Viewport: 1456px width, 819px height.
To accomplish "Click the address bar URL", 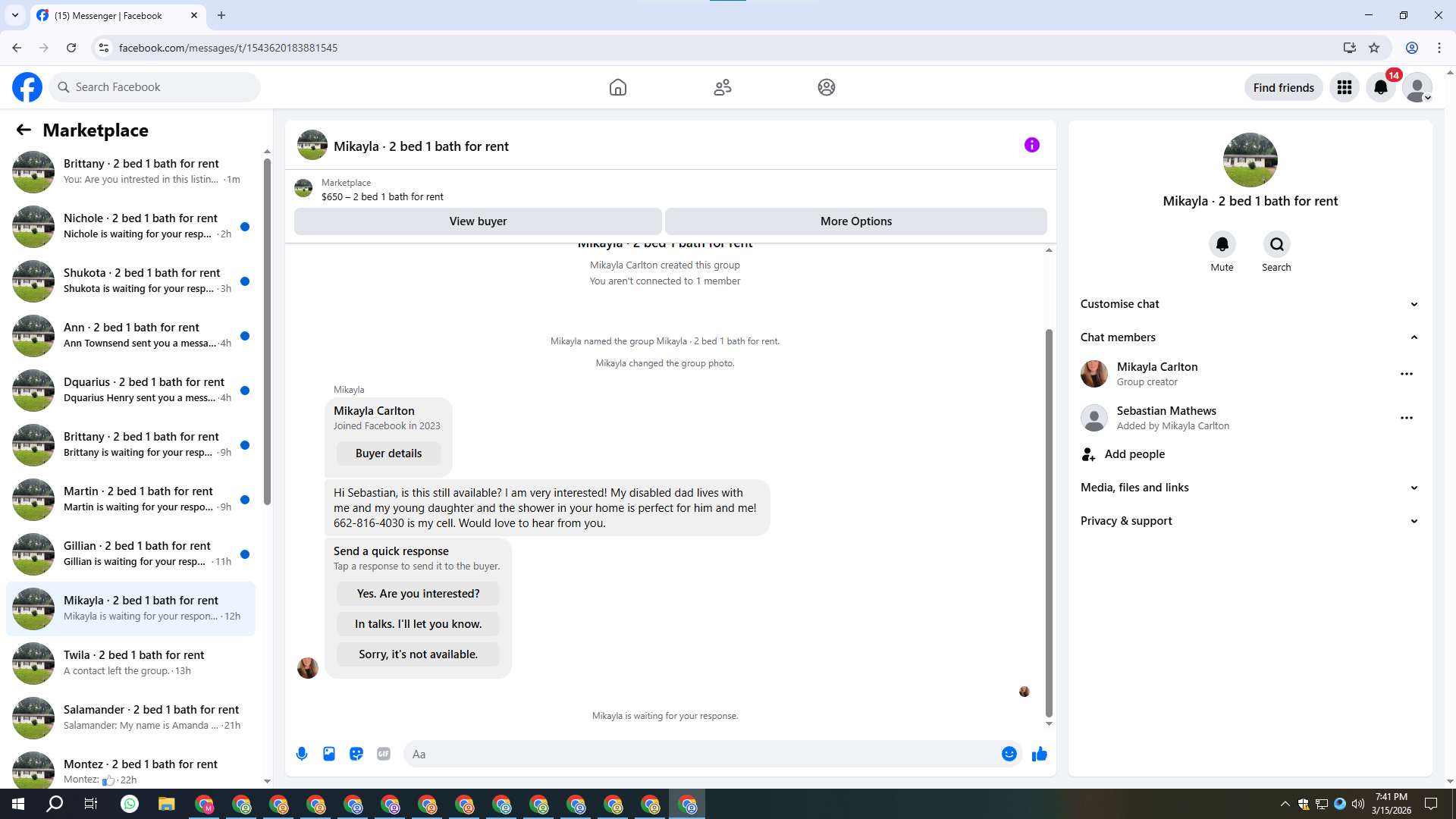I will [x=228, y=48].
